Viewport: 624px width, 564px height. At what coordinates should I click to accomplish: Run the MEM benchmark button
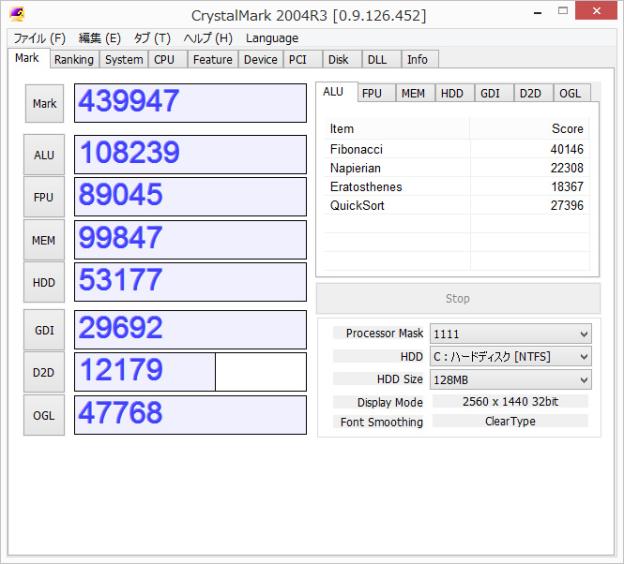(44, 240)
